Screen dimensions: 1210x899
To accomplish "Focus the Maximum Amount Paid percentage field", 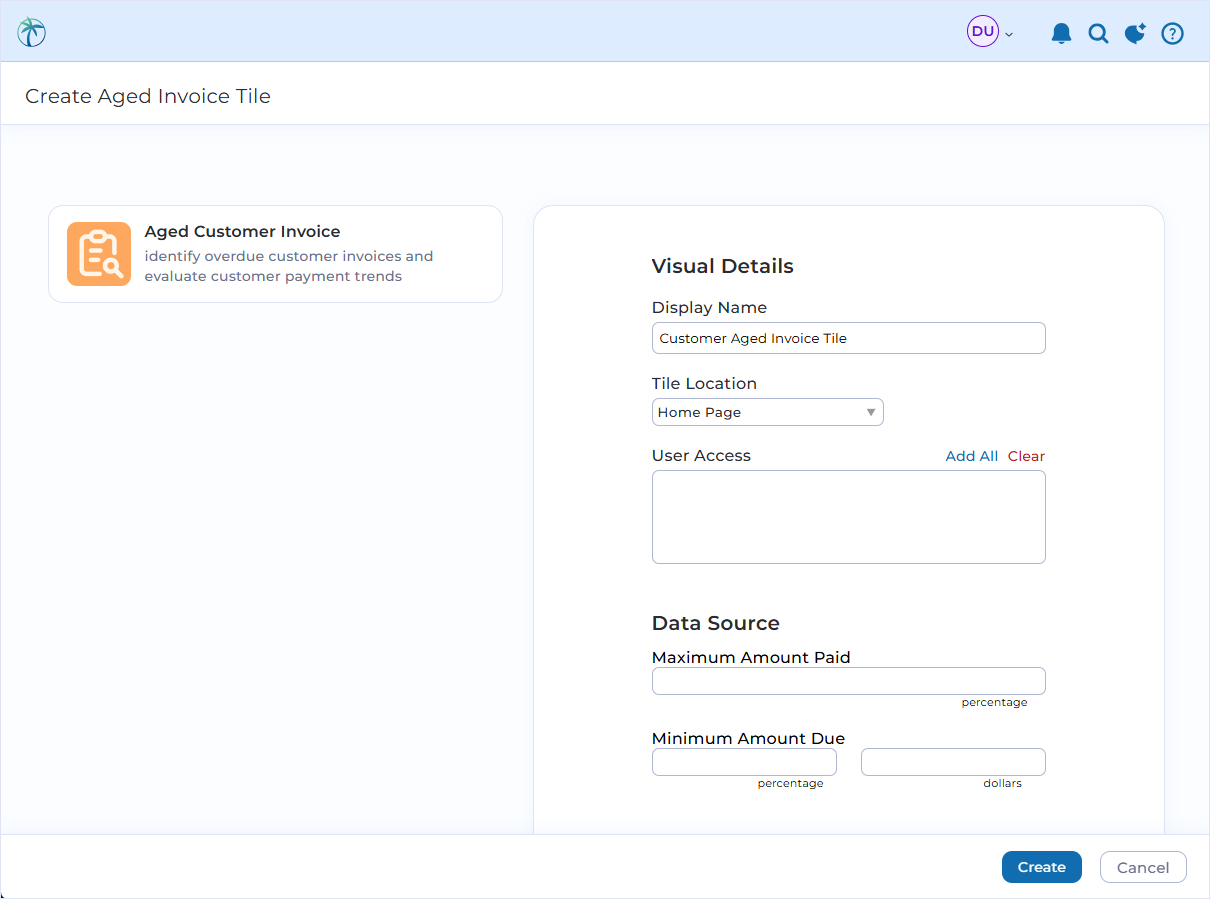I will [848, 680].
